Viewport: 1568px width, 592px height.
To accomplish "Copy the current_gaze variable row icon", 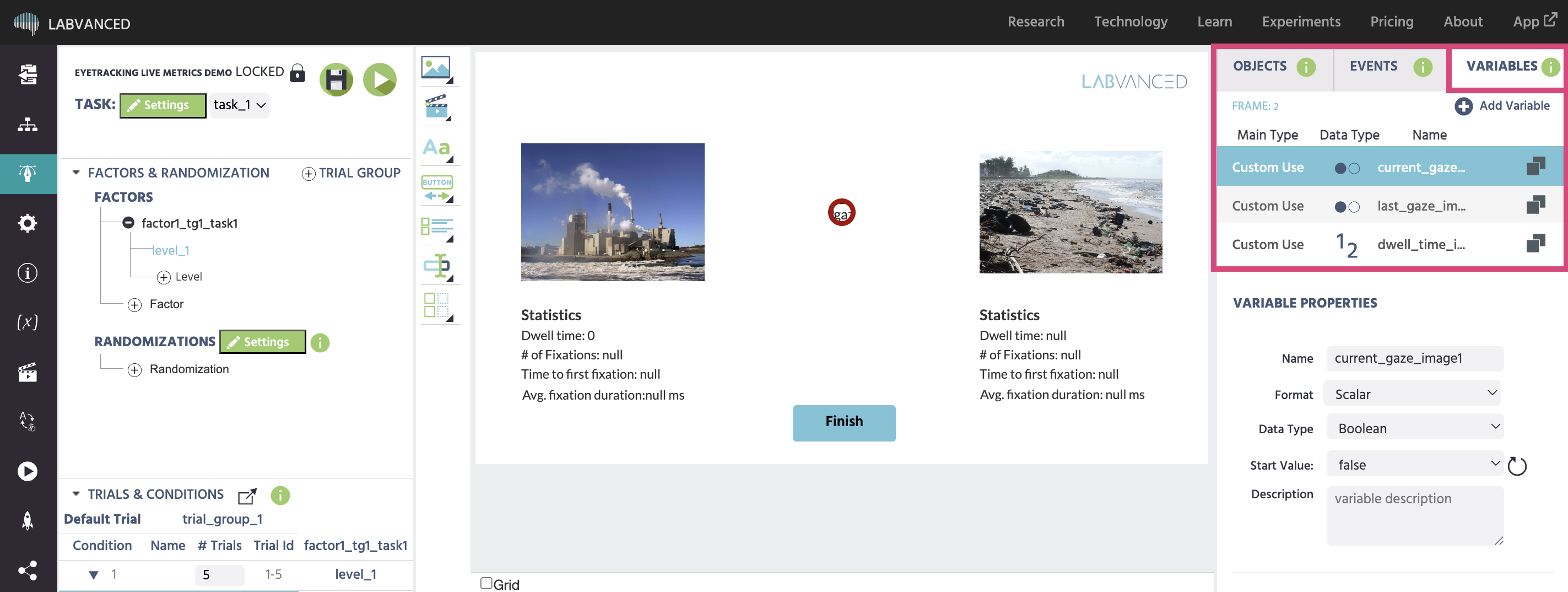I will [1535, 166].
